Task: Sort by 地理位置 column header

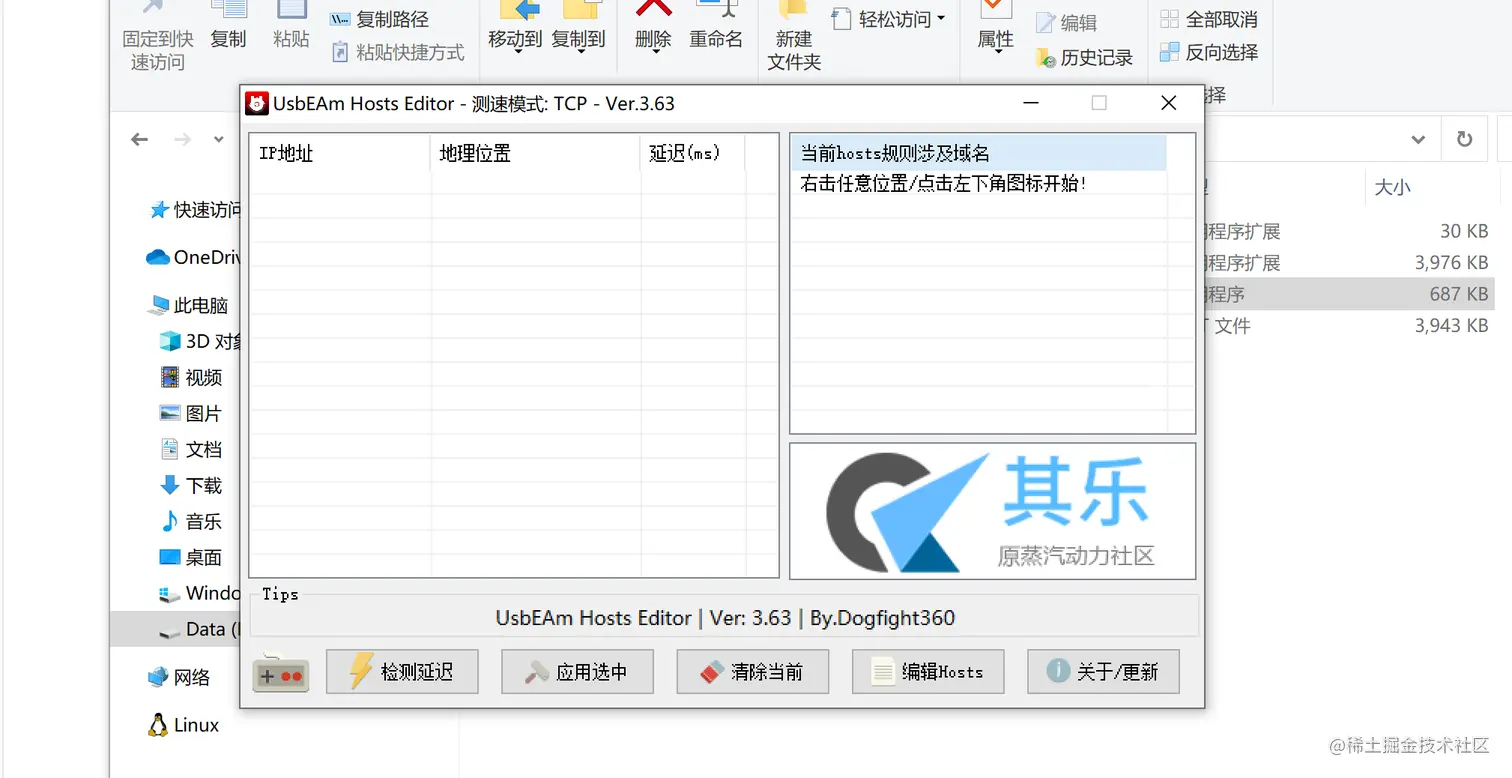Action: click(x=535, y=153)
